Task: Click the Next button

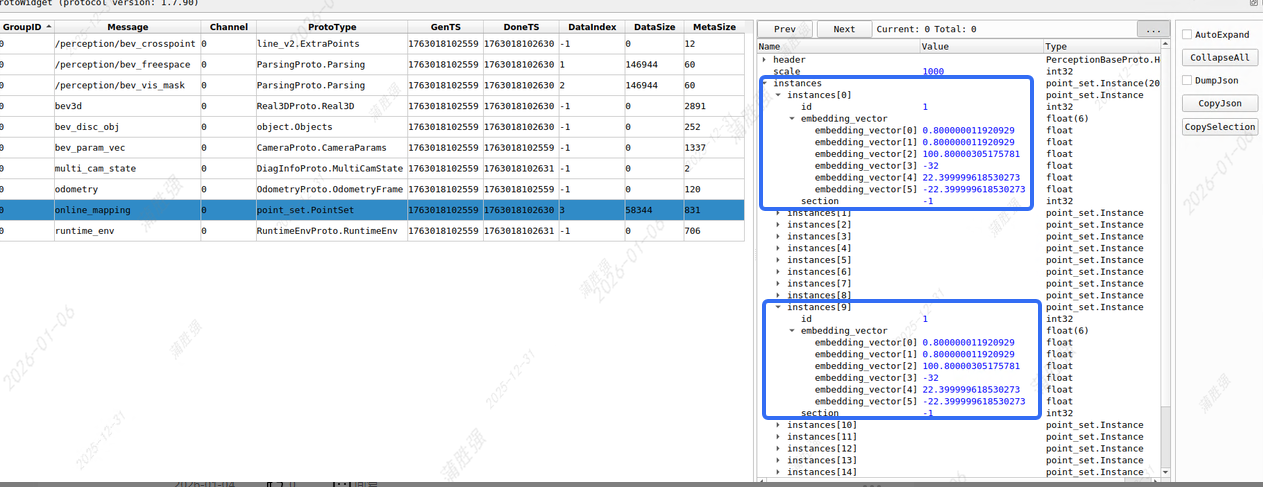Action: pyautogui.click(x=844, y=29)
